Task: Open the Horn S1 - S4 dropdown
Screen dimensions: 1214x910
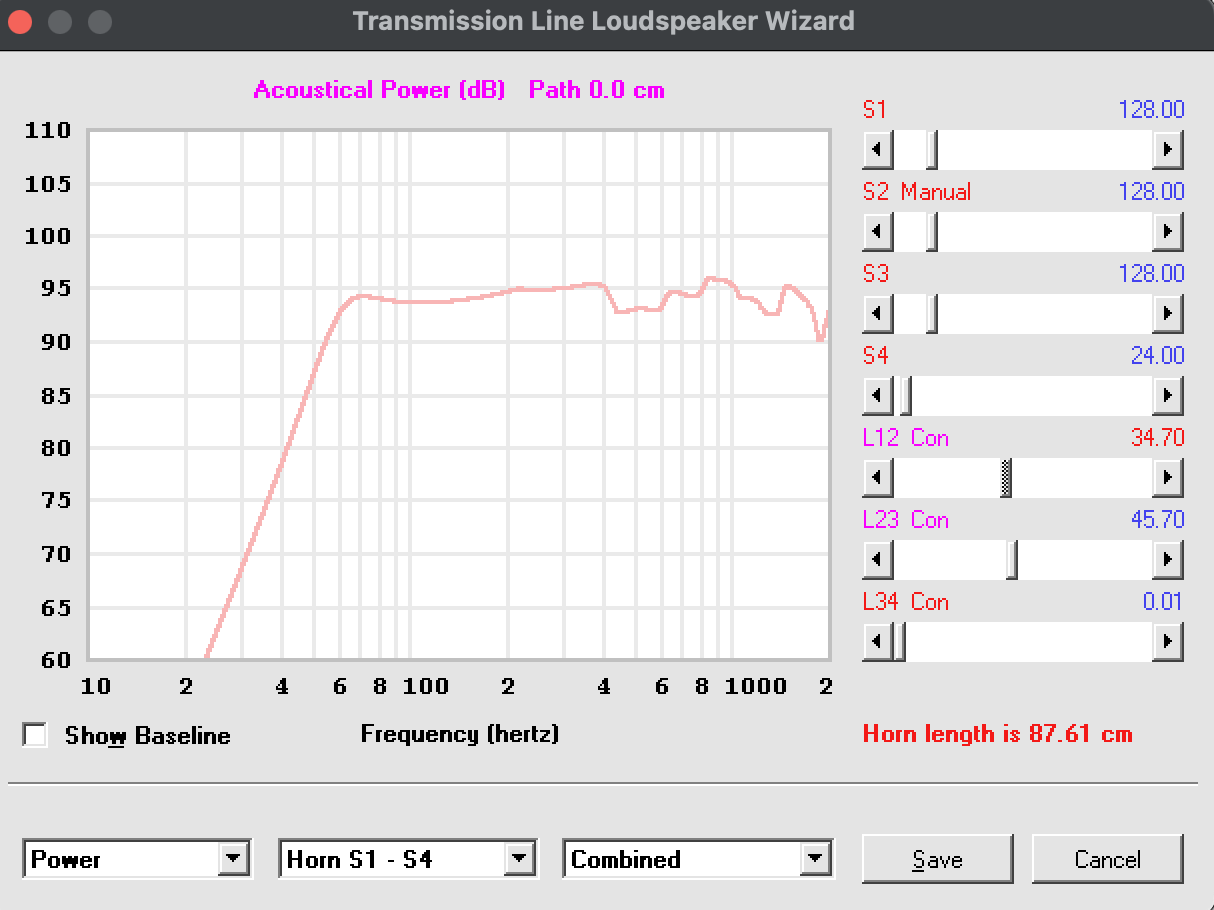Action: click(x=520, y=858)
